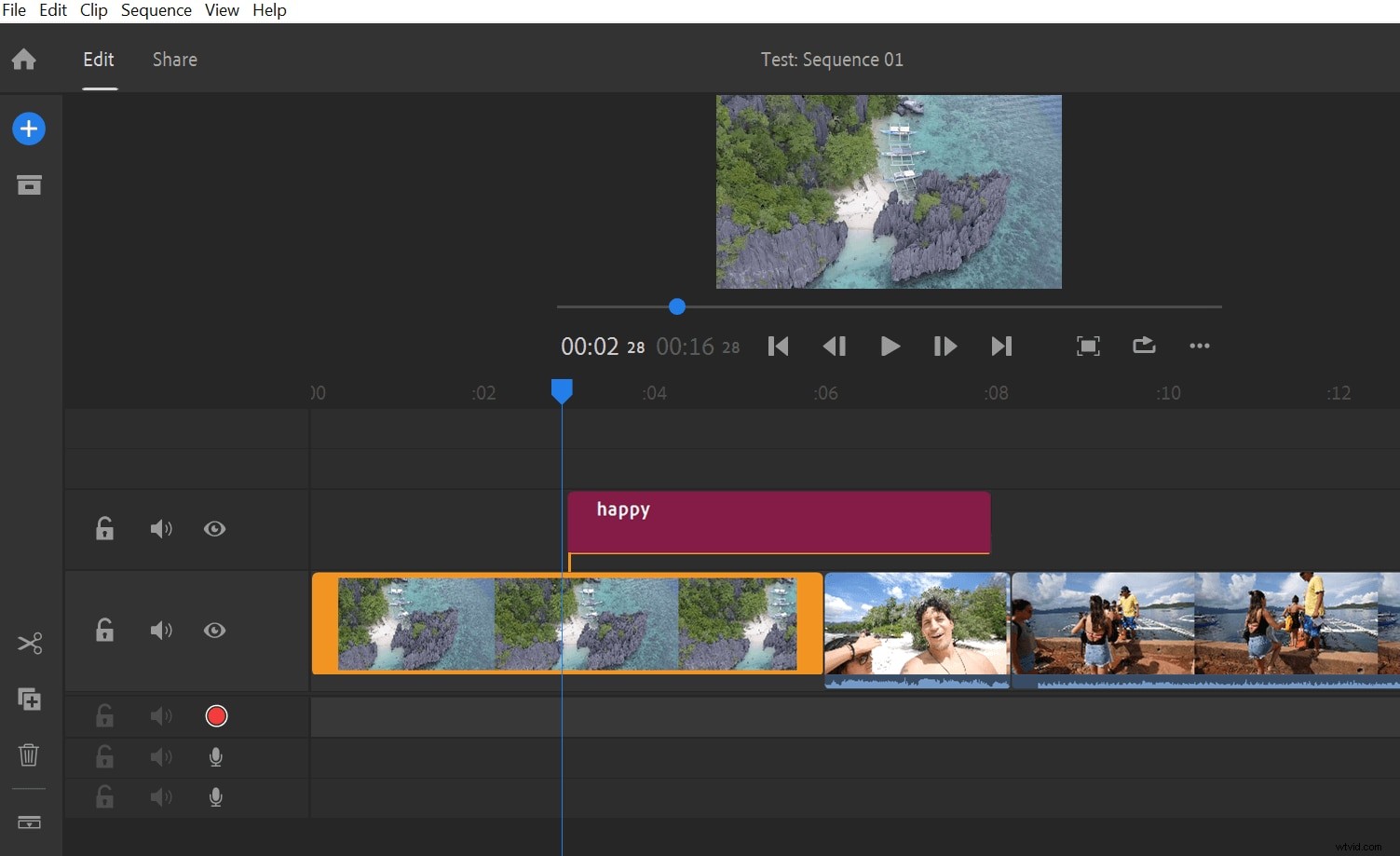Enable loop playback
The width and height of the screenshot is (1400, 856).
1143,346
